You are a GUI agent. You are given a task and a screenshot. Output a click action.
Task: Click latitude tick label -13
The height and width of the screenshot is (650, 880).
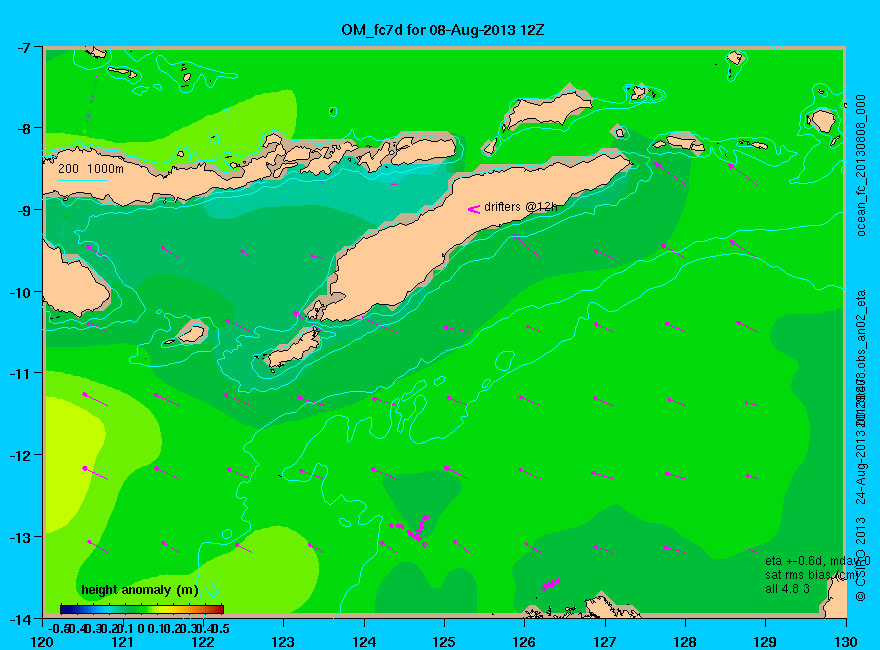20,537
